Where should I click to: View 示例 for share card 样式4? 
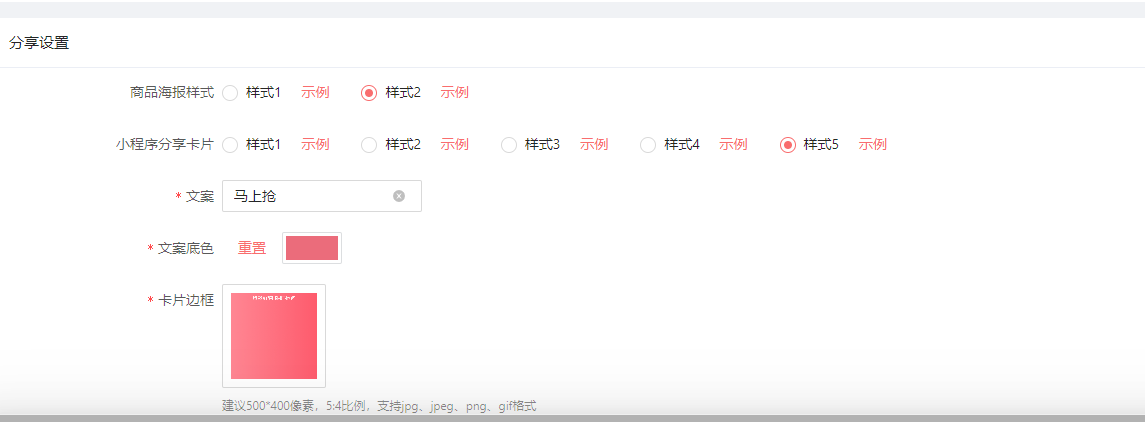tap(733, 145)
